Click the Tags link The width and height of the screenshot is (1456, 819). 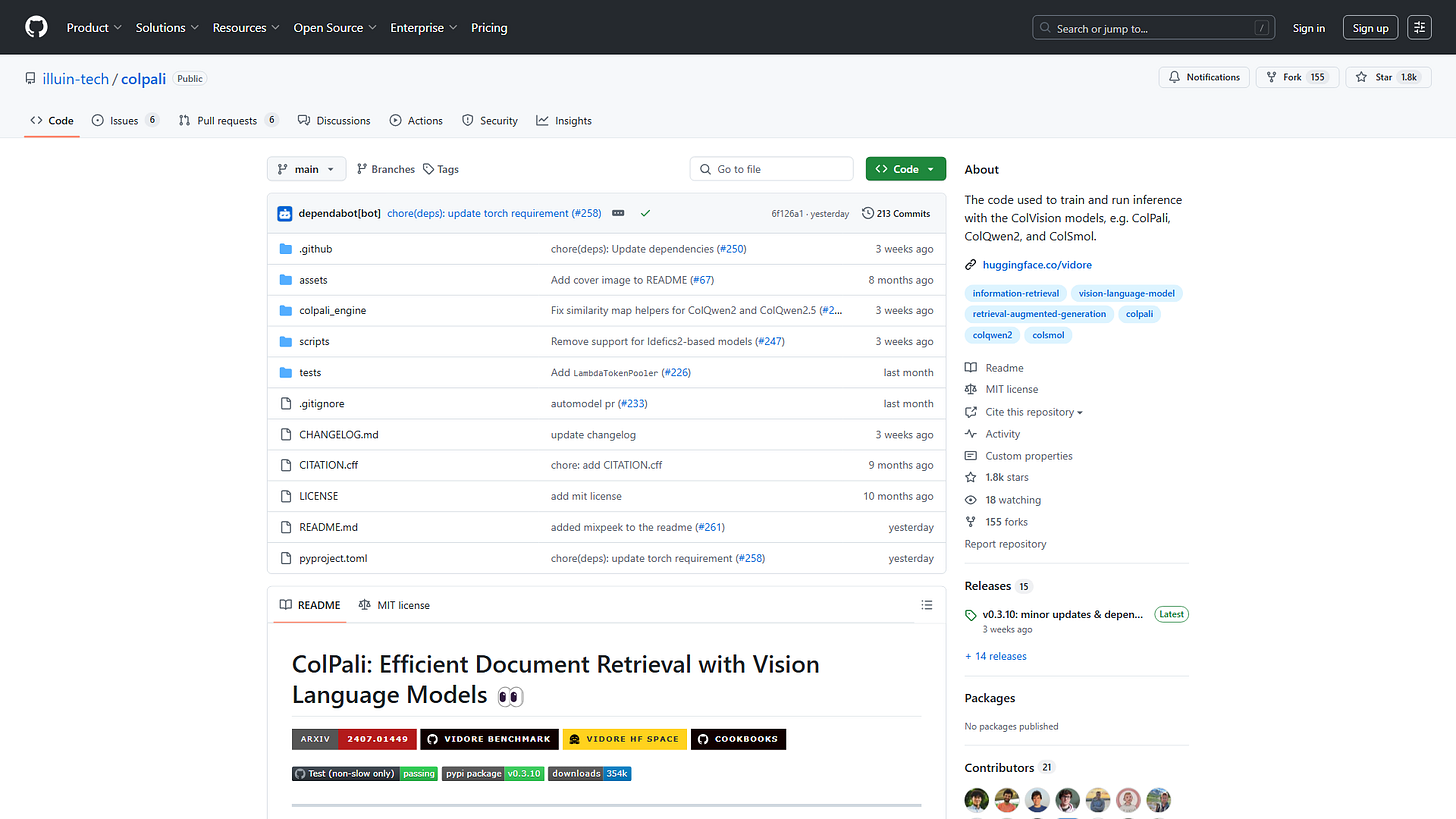pyautogui.click(x=441, y=169)
